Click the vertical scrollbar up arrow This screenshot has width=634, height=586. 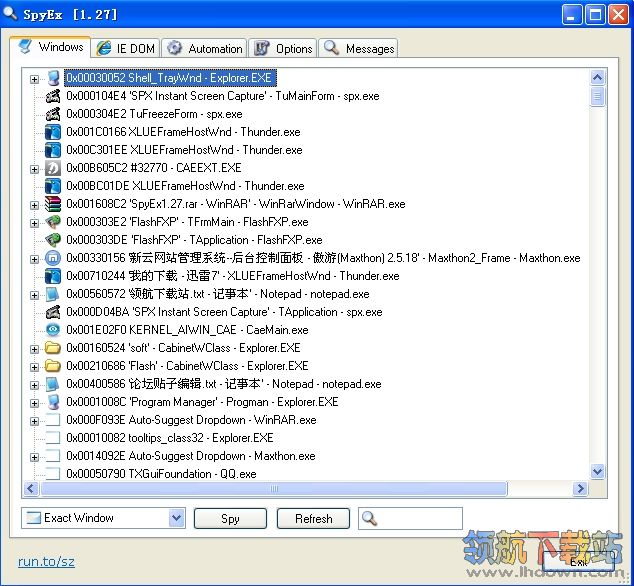coord(598,77)
